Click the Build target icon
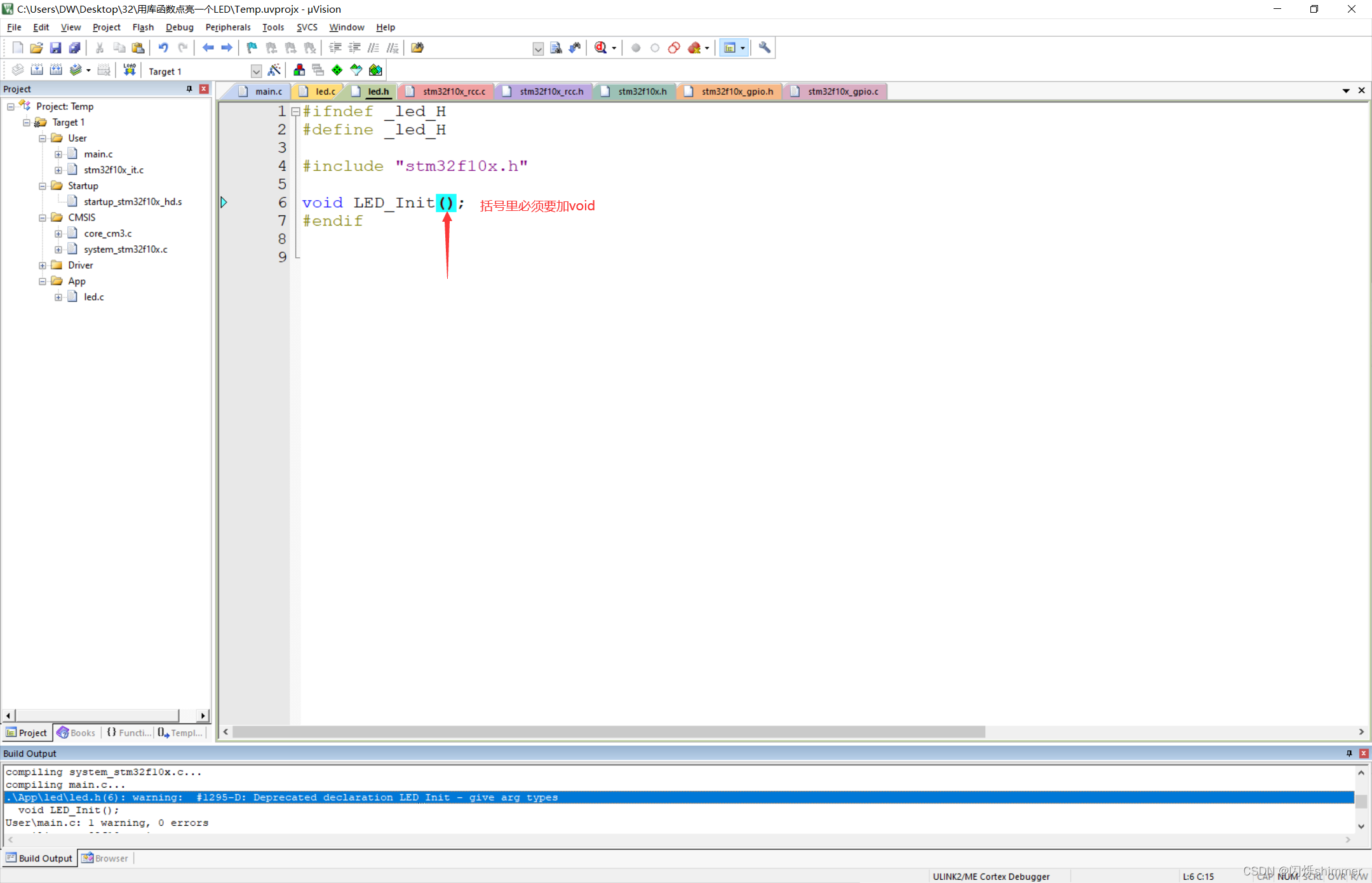 pyautogui.click(x=37, y=70)
